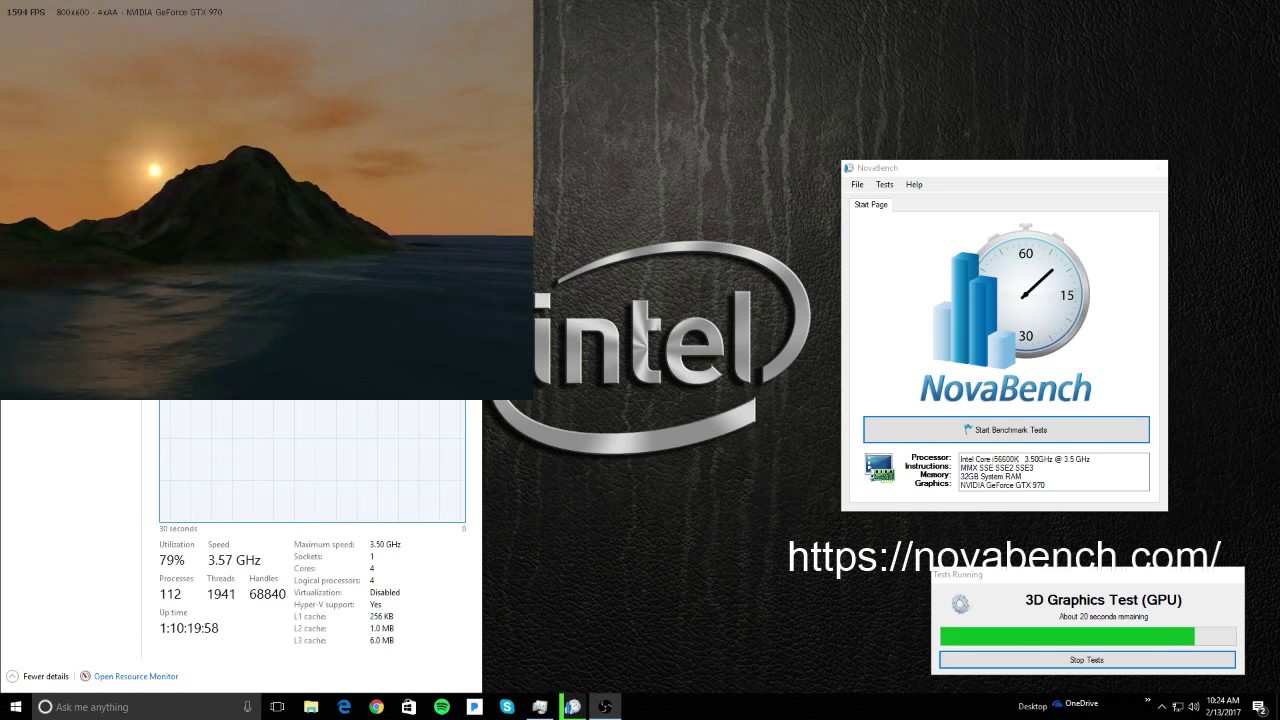Open the Windows Start menu
The height and width of the screenshot is (720, 1280).
tap(15, 707)
